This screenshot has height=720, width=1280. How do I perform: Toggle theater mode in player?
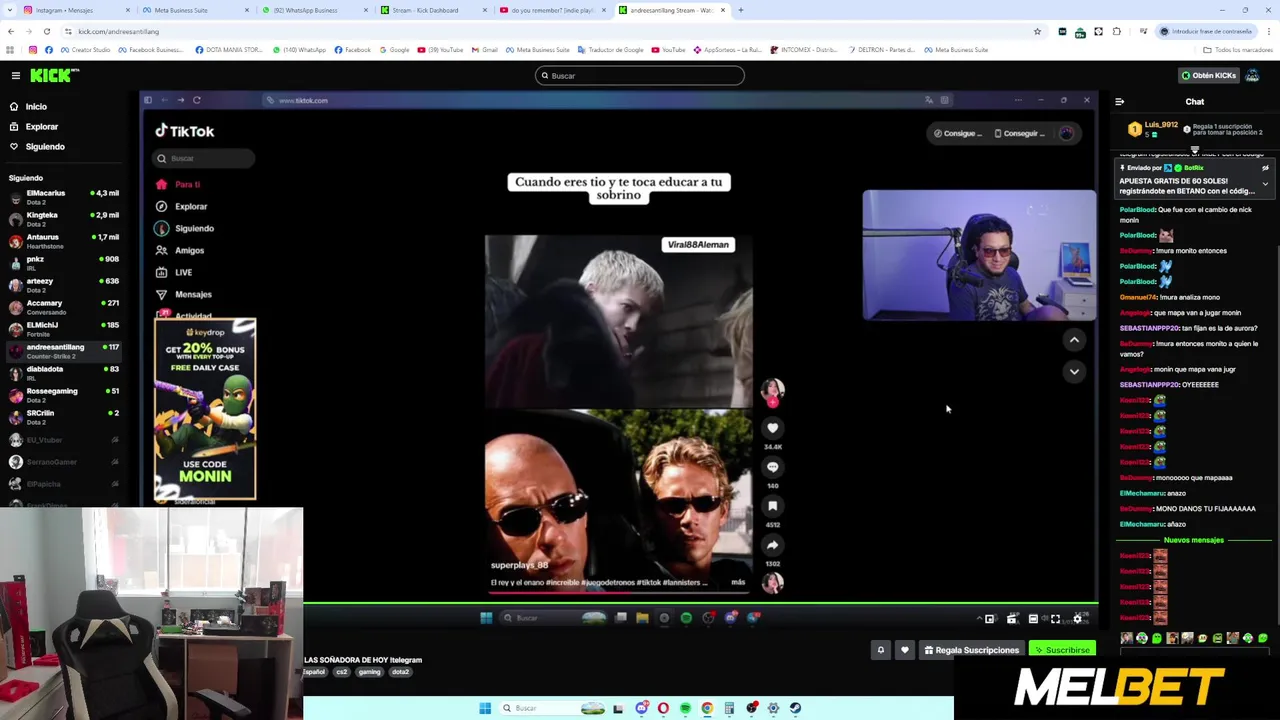(x=1033, y=619)
